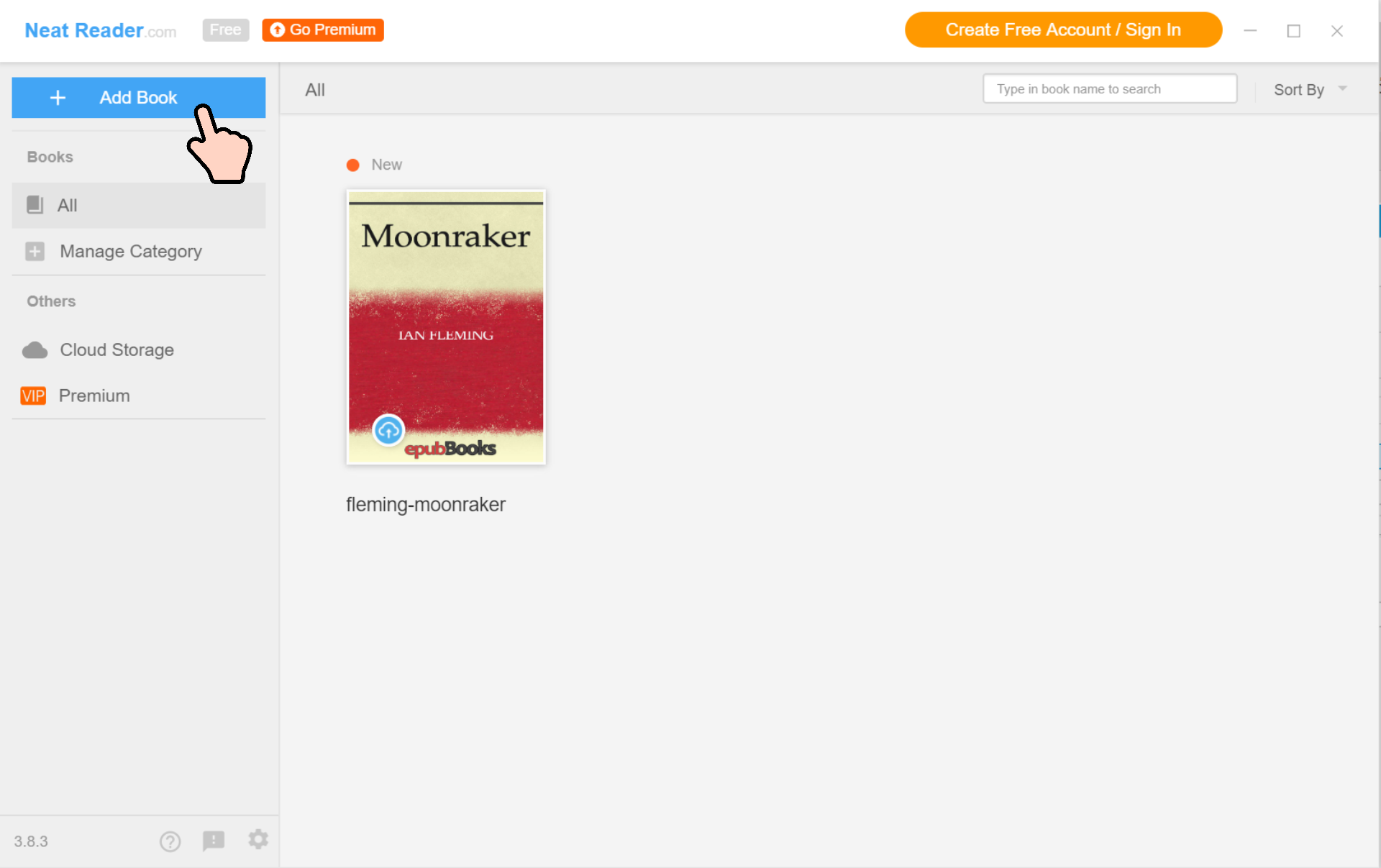This screenshot has height=868, width=1381.
Task: Click the help question mark icon
Action: pyautogui.click(x=170, y=841)
